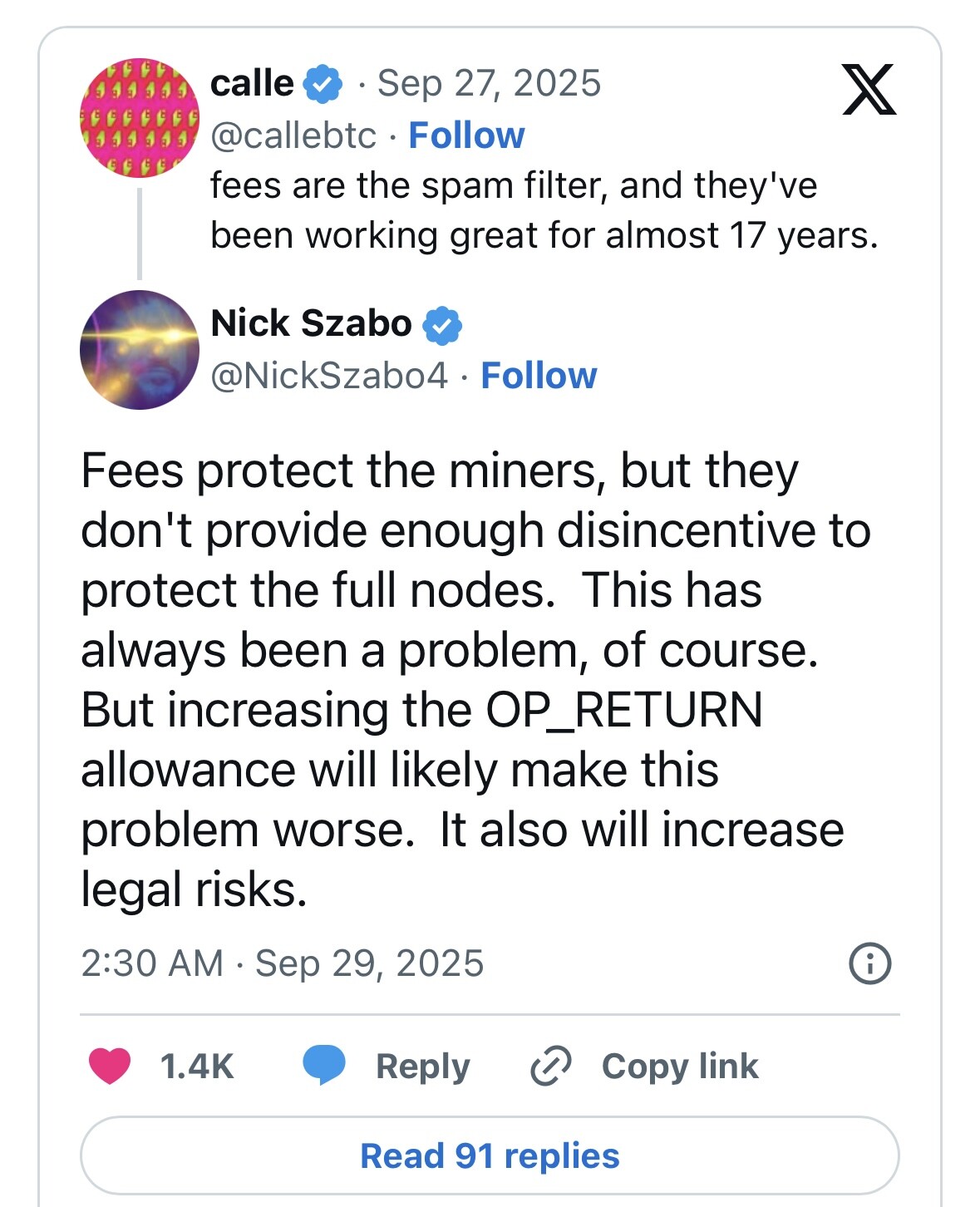Open the Sep 27, 2025 date link
This screenshot has width=980, height=1207.
(489, 83)
